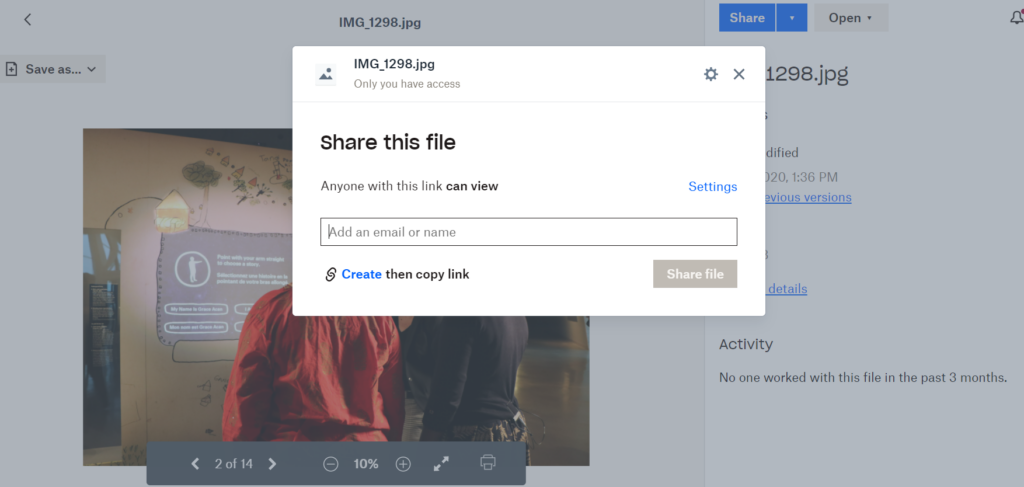Zoom out using the minus icon
Viewport: 1024px width, 487px height.
(330, 464)
